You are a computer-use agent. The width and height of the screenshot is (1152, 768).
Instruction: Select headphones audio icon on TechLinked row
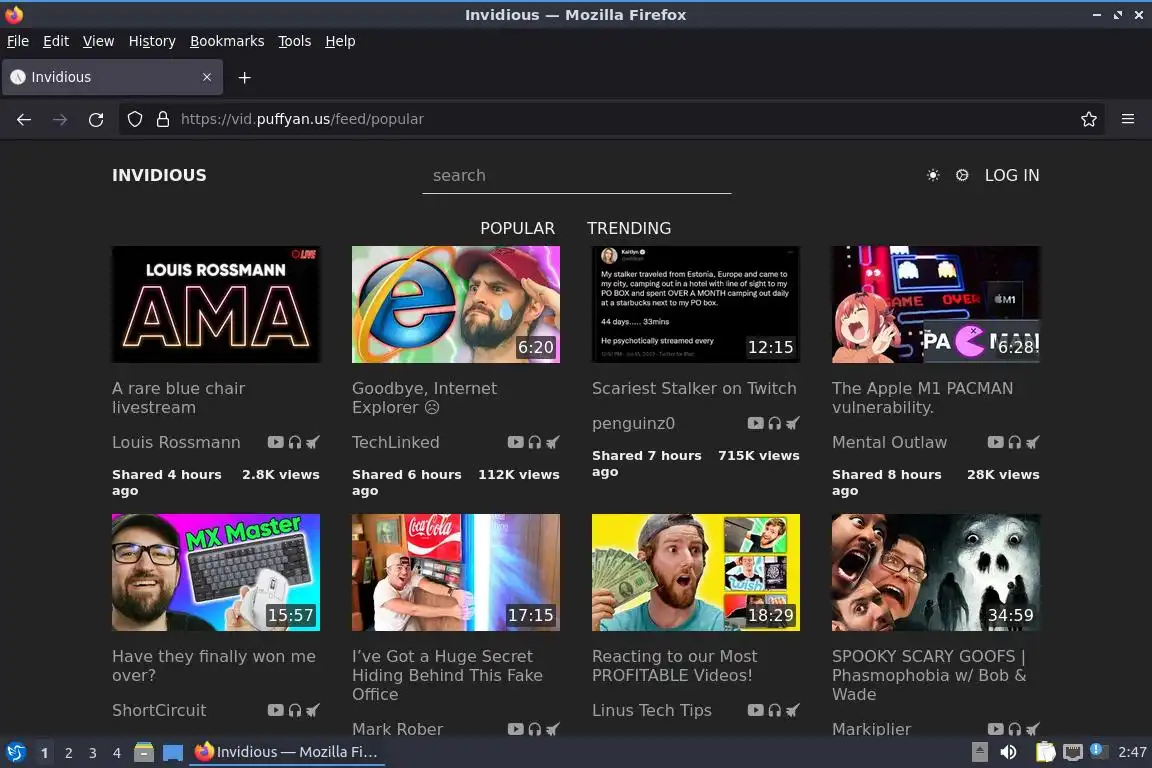point(535,442)
